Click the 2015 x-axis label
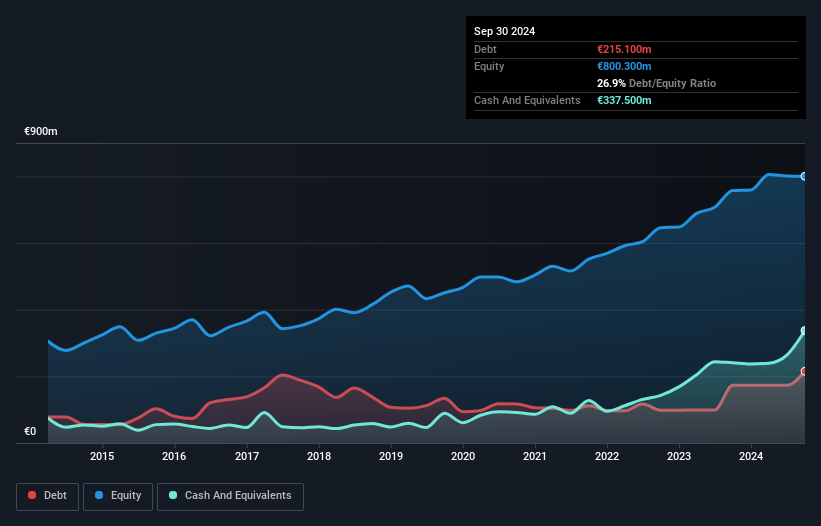Screen dimensions: 821x526 tap(102, 457)
